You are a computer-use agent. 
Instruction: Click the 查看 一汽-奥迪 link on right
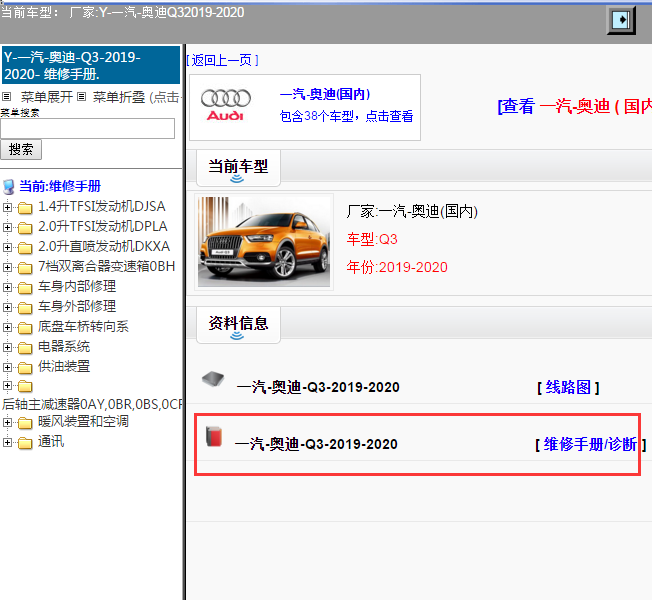point(575,106)
